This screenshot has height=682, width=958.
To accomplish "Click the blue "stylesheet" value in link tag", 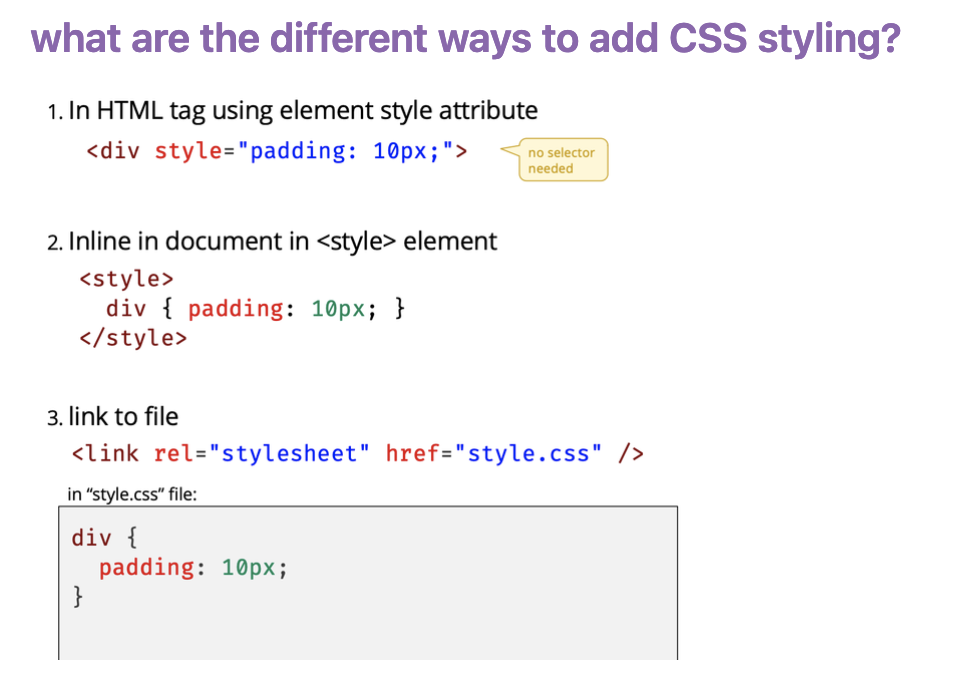I will coord(288,454).
